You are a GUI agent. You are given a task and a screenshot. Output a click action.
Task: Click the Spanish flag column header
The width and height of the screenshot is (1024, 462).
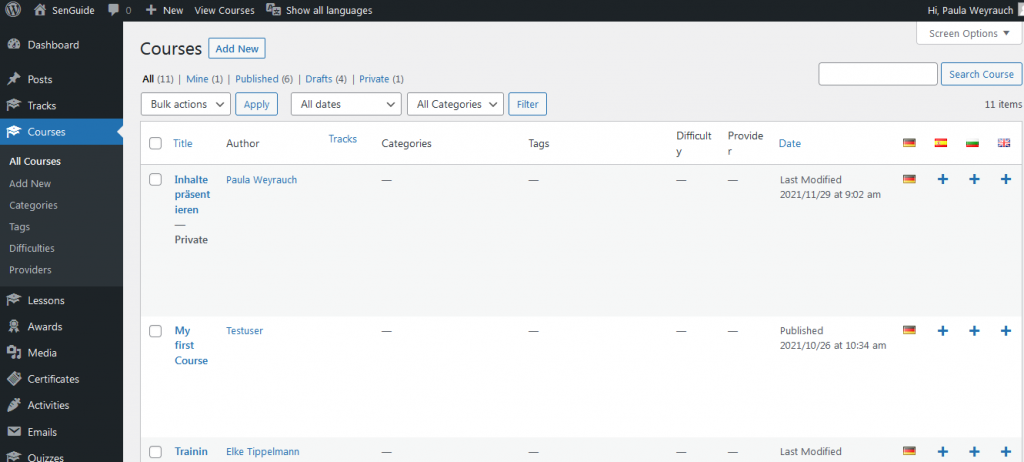pos(941,143)
